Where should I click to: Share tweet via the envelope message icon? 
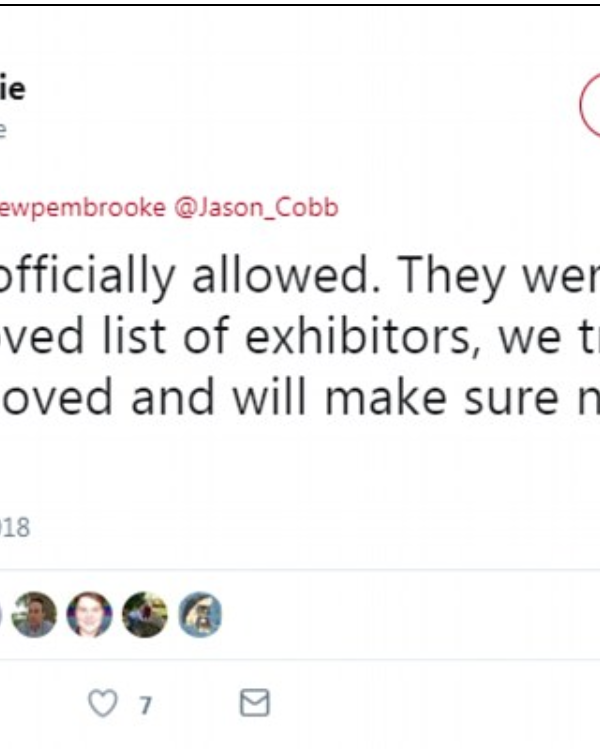tap(255, 702)
